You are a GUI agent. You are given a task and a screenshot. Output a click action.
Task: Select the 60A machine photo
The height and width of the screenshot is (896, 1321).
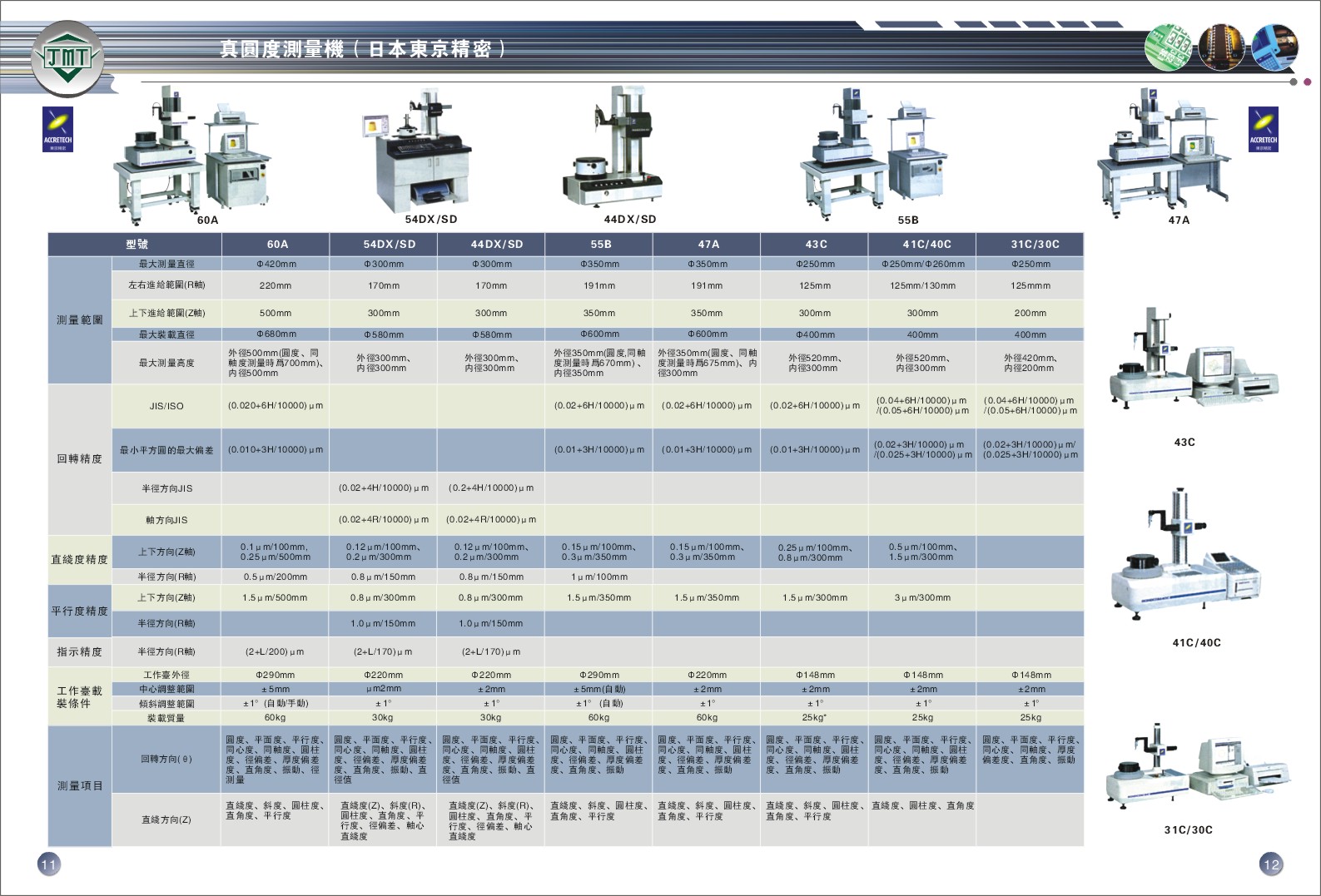point(191,156)
